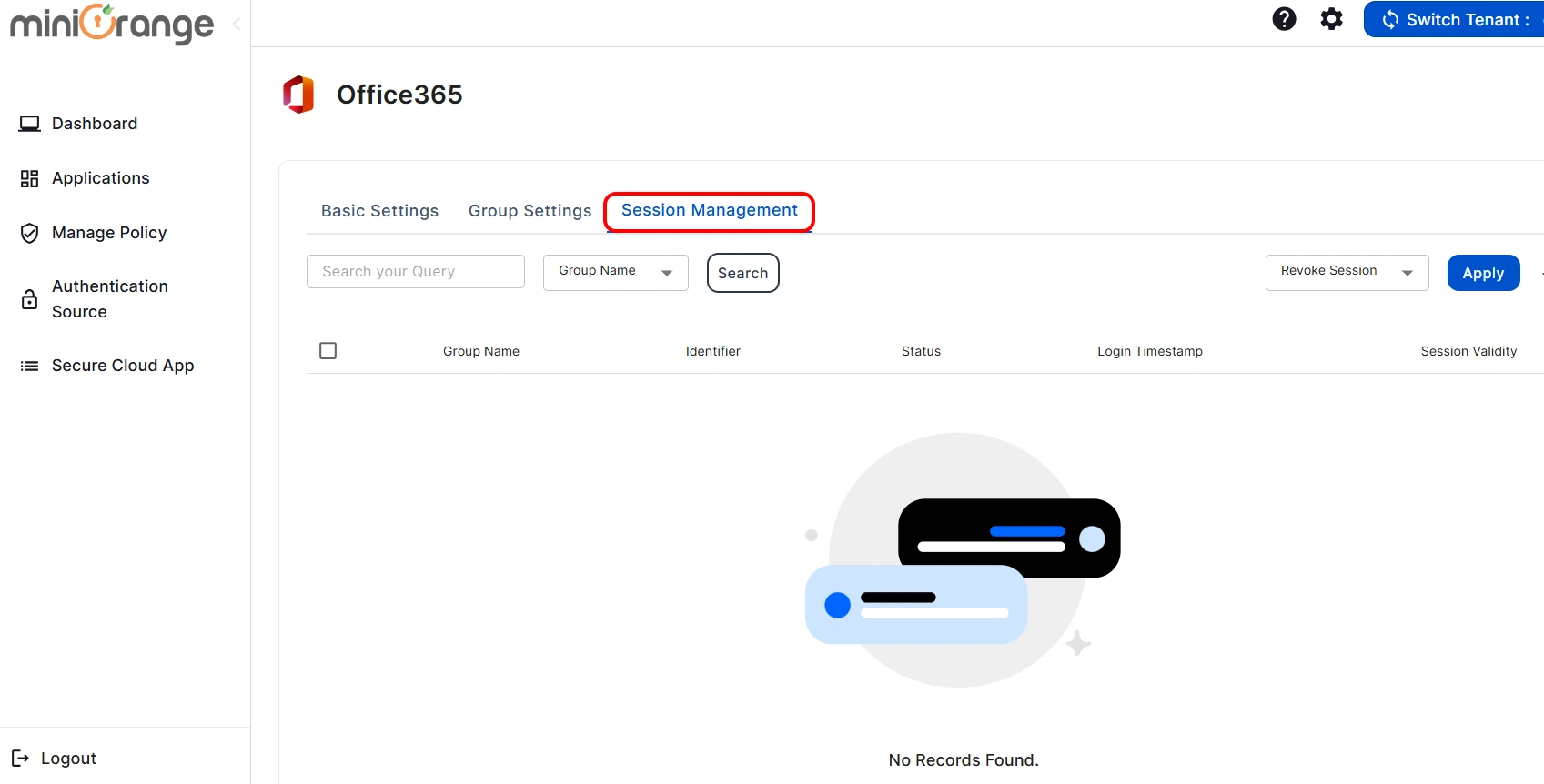Click the Identifier column header
Viewport: 1544px width, 784px height.
click(713, 351)
